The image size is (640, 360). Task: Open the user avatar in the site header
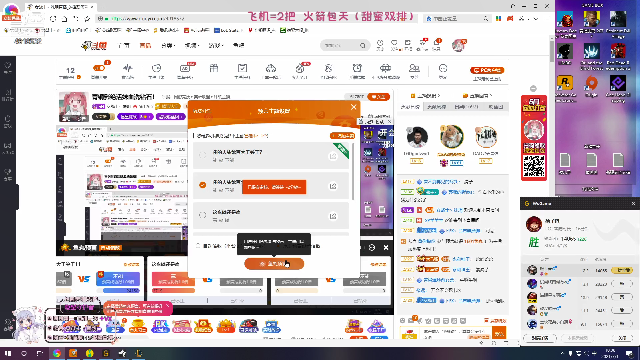tap(459, 45)
